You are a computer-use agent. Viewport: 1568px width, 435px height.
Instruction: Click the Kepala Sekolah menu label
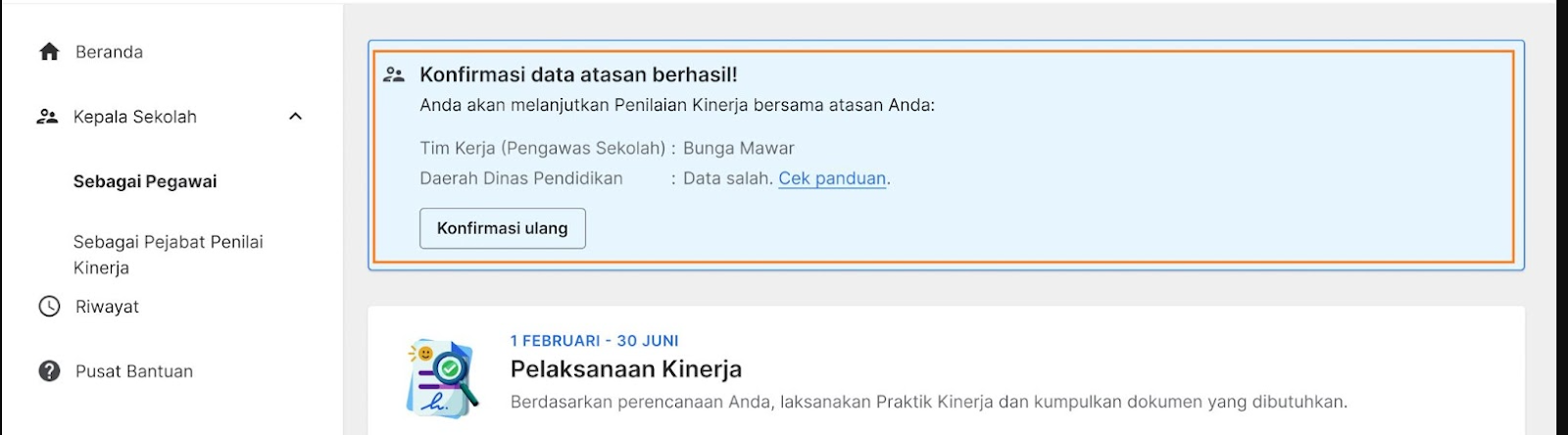point(135,117)
